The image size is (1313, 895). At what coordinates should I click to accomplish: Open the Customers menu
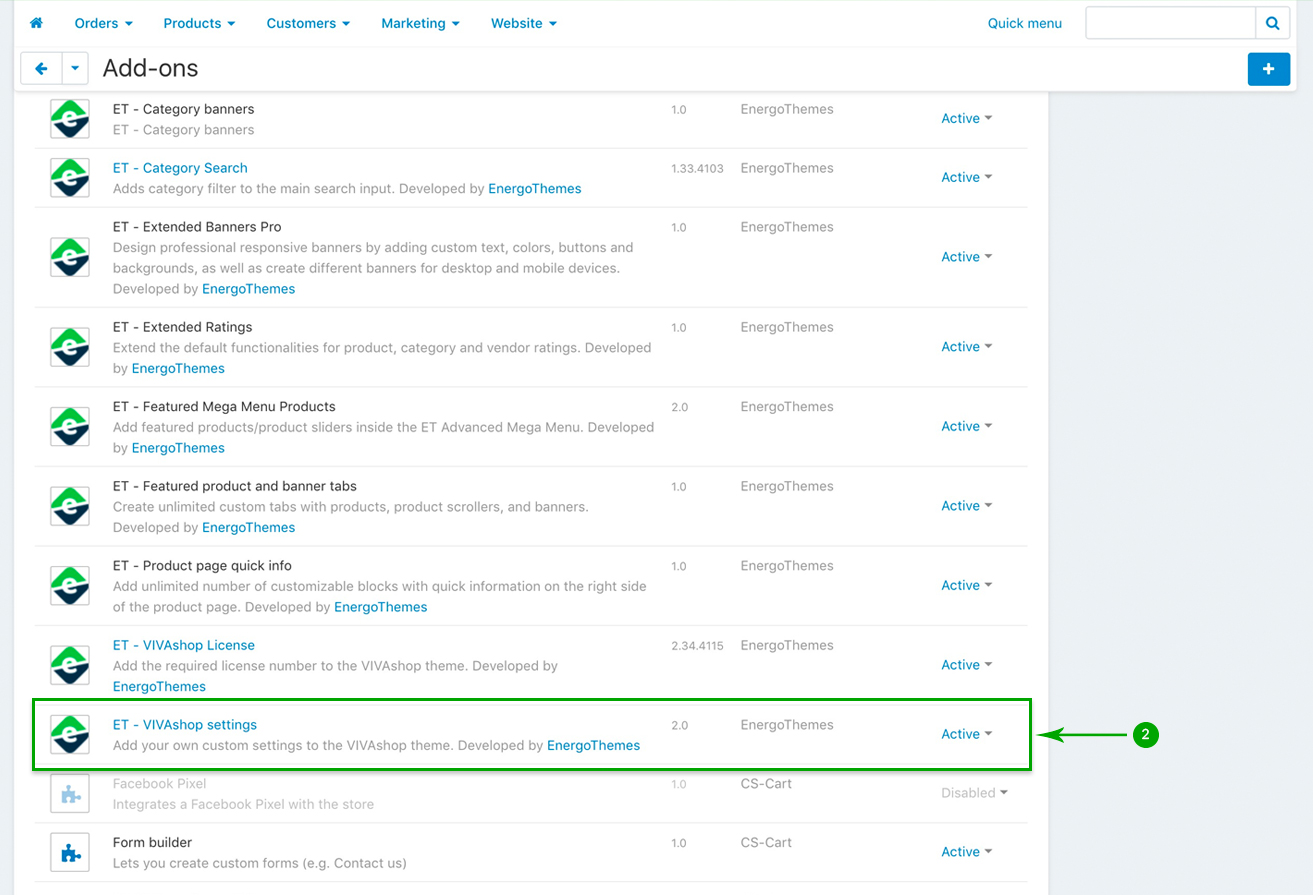coord(308,23)
